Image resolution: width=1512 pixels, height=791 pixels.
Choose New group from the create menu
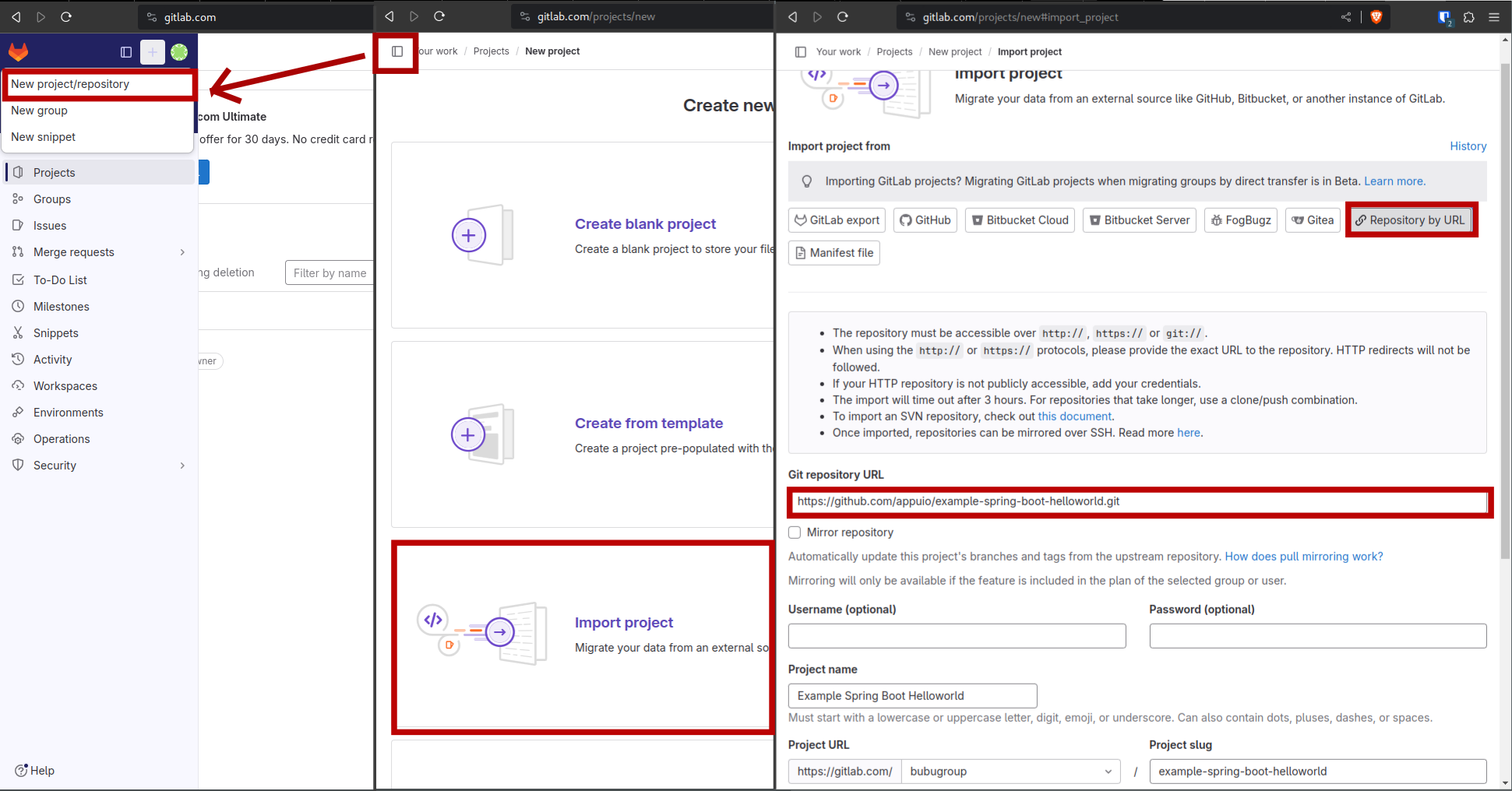click(x=39, y=110)
